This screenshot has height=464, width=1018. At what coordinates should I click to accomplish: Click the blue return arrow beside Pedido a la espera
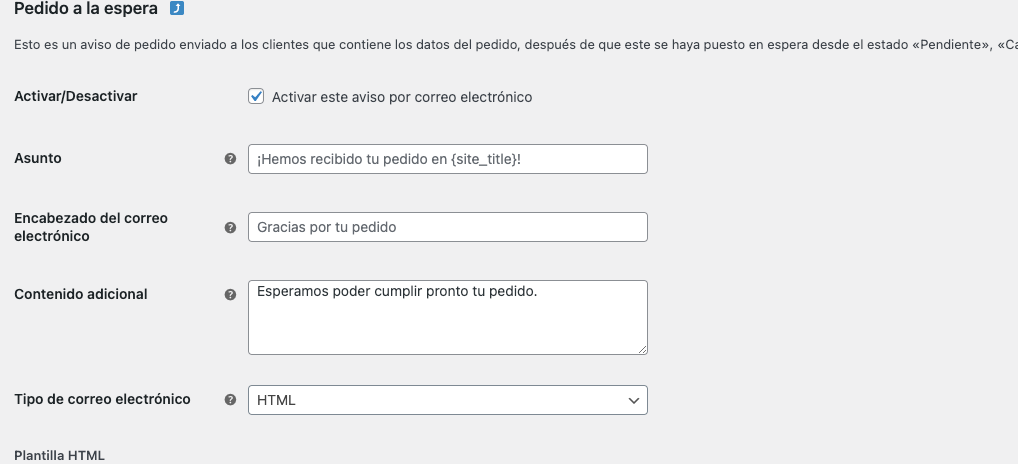click(x=177, y=8)
